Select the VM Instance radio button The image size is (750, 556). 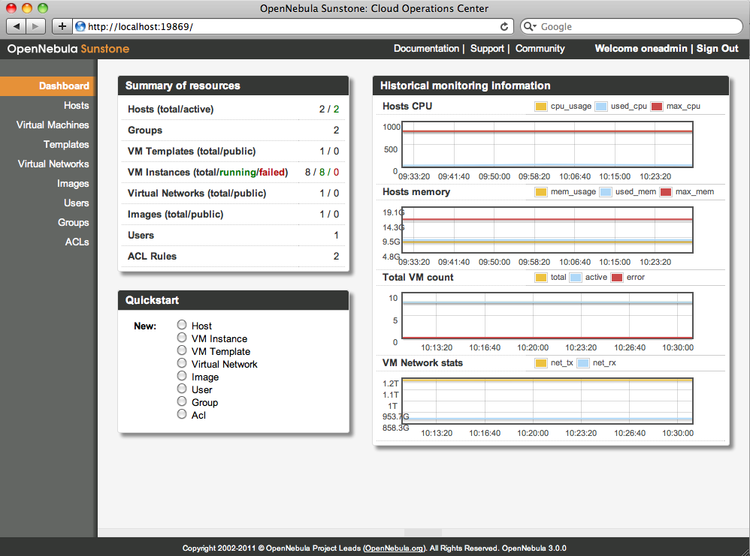[182, 337]
